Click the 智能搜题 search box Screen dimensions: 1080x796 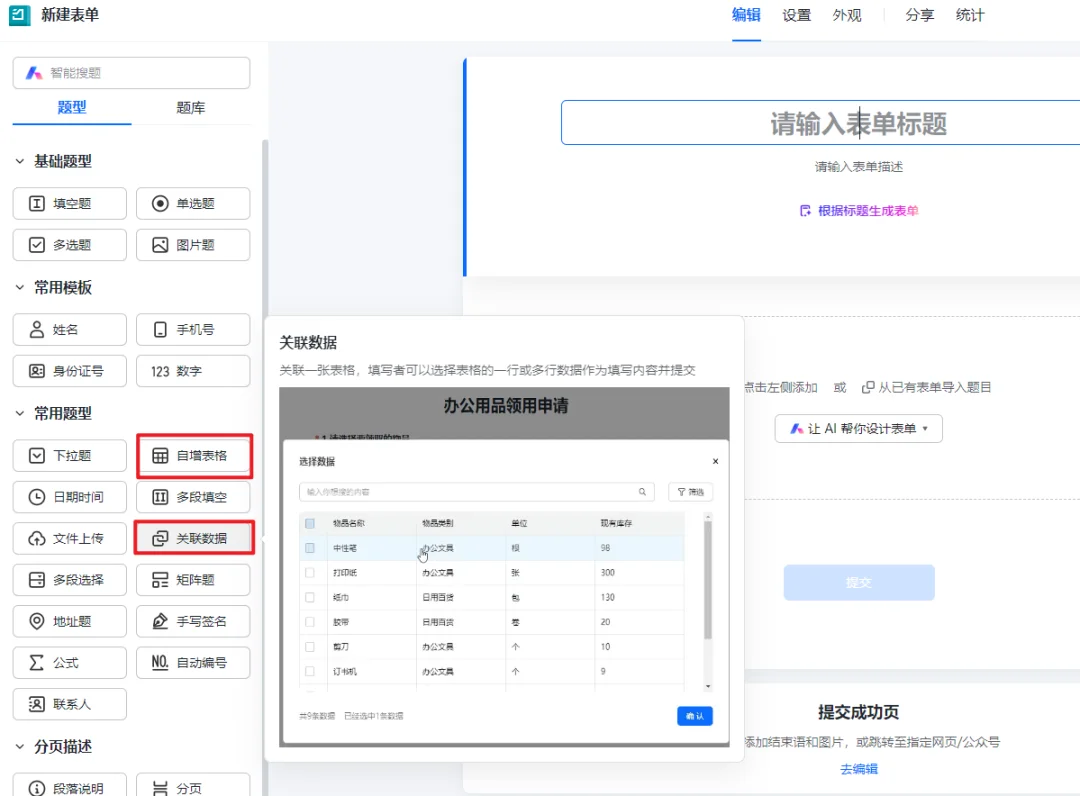click(x=131, y=73)
